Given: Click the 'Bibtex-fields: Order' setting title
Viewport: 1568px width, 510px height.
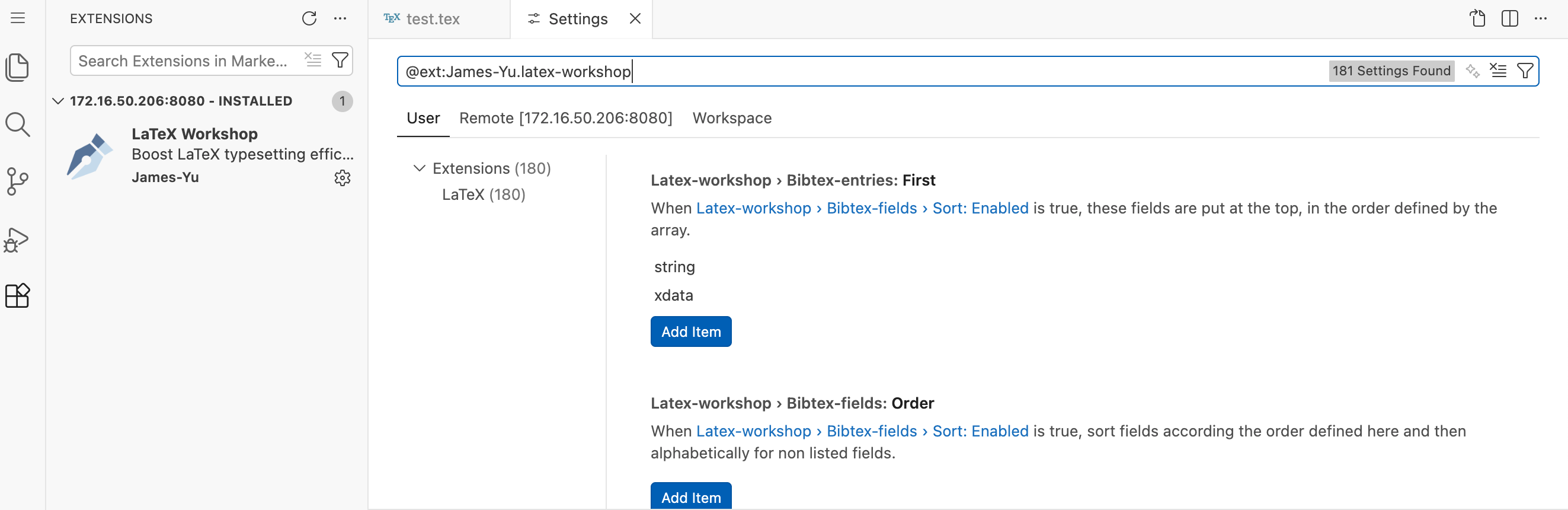Looking at the screenshot, I should point(792,403).
